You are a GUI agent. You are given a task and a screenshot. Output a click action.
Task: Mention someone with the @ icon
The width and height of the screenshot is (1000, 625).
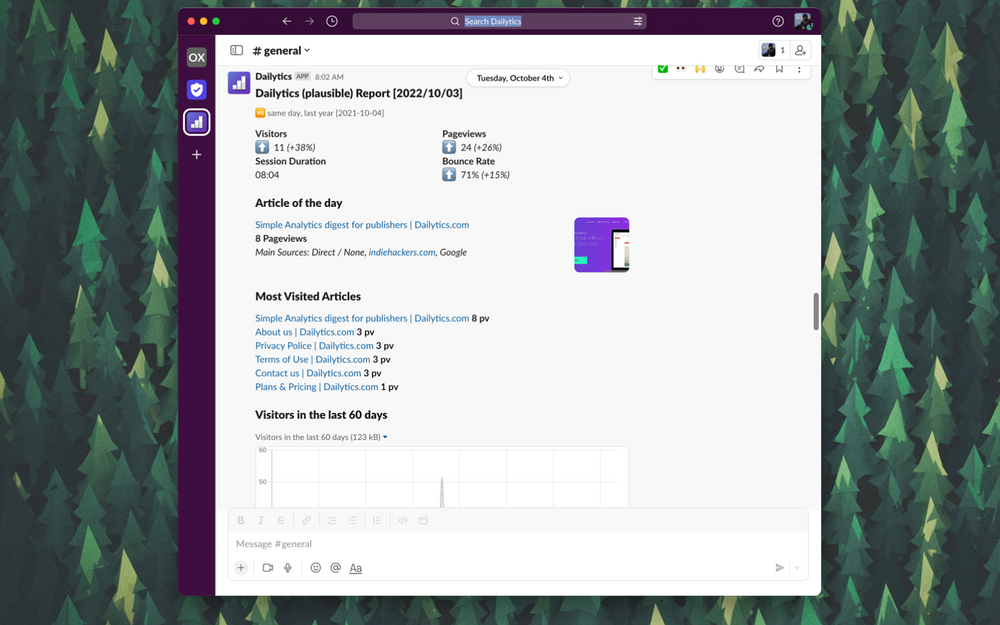pyautogui.click(x=335, y=568)
